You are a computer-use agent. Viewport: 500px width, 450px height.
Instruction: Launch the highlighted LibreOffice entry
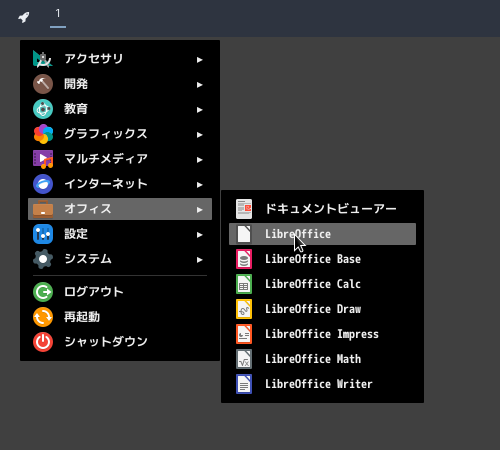pyautogui.click(x=322, y=234)
